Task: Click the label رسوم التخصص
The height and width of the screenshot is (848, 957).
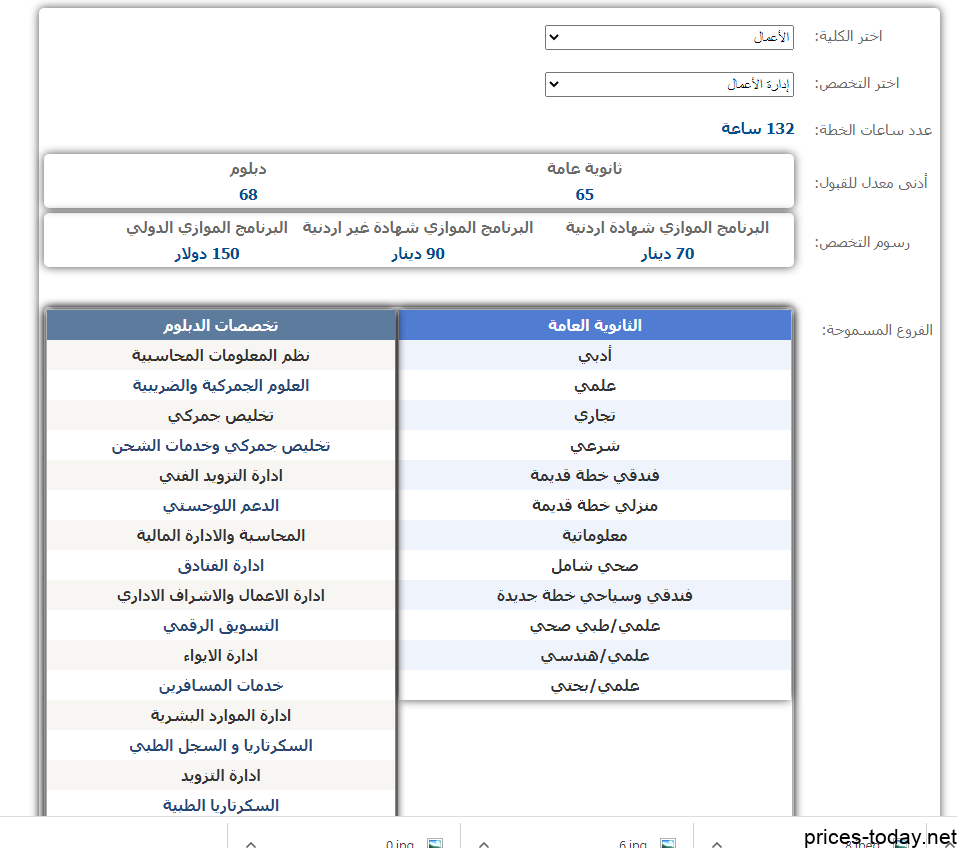Action: 862,243
